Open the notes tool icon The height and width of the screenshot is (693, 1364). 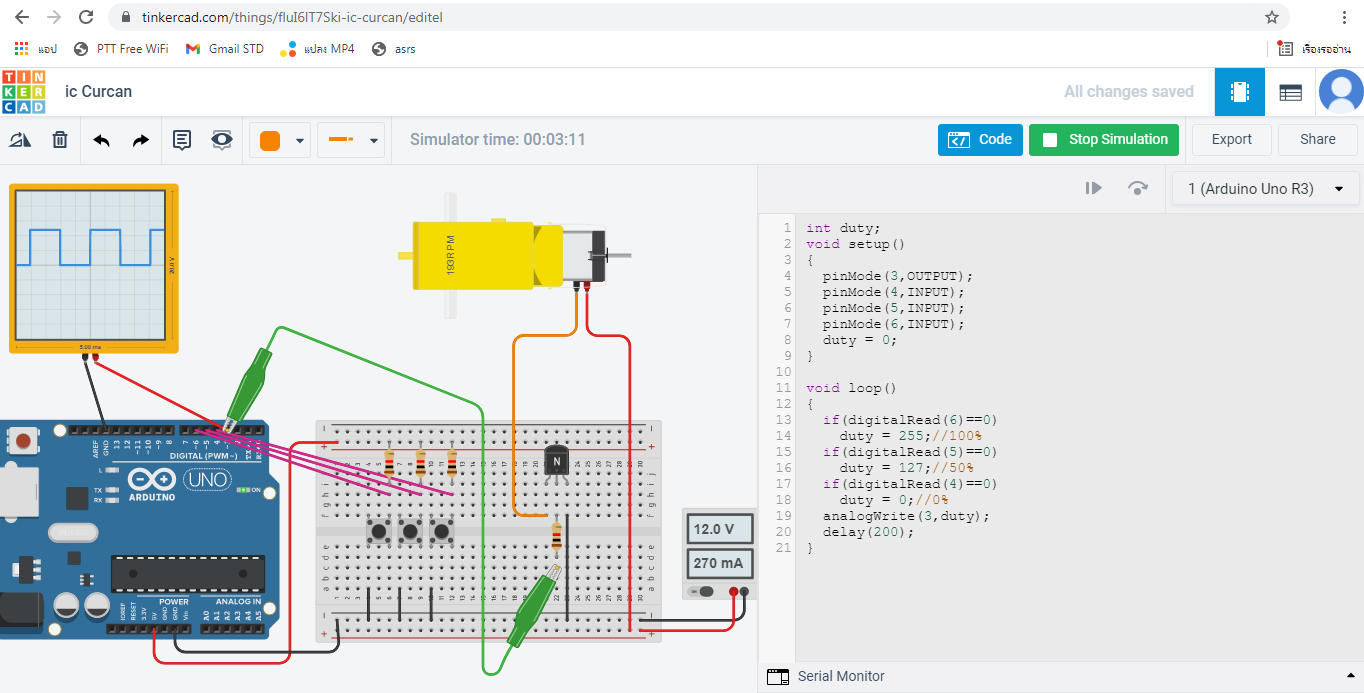point(182,140)
